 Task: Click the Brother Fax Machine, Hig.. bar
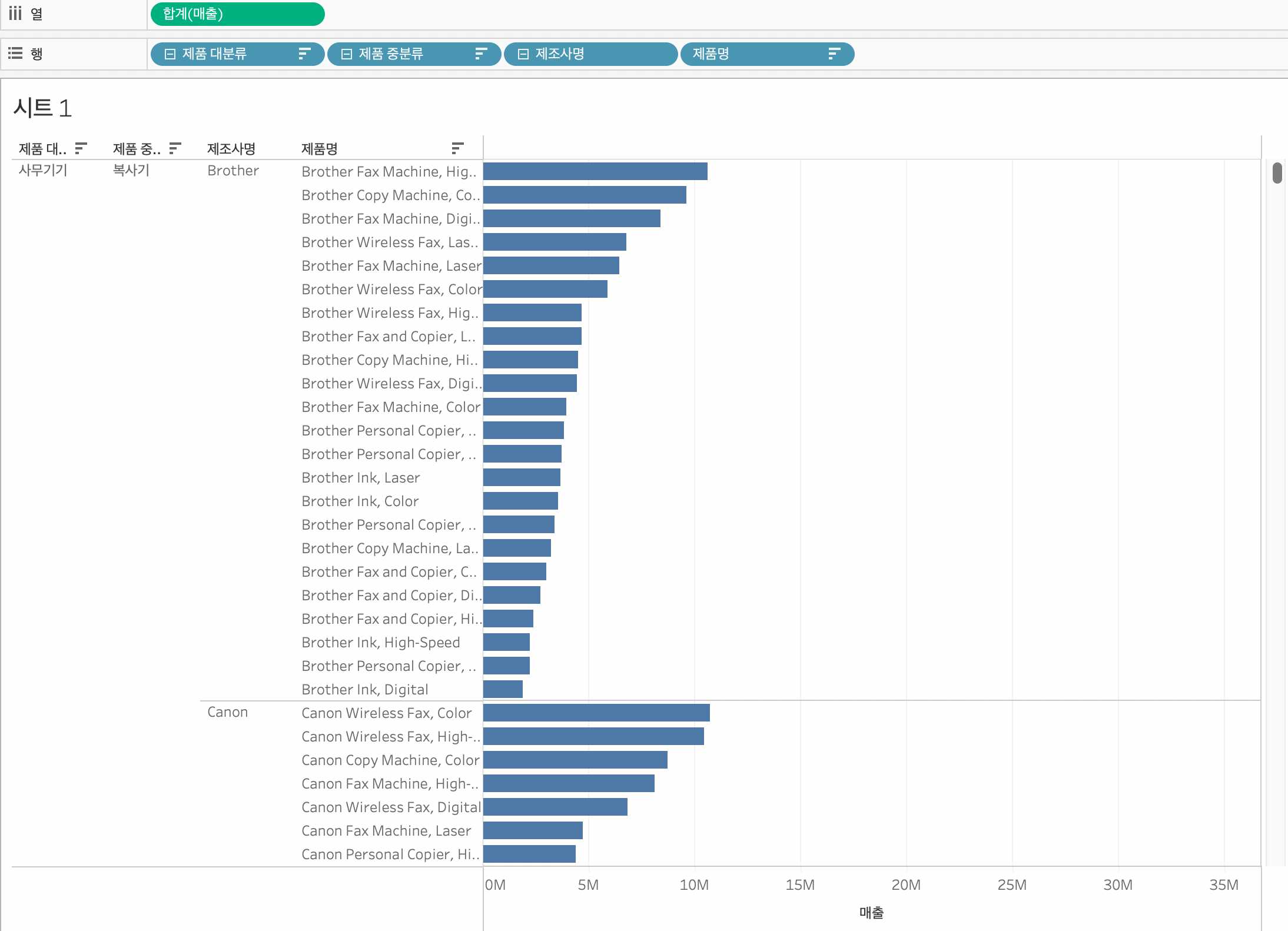(x=595, y=171)
